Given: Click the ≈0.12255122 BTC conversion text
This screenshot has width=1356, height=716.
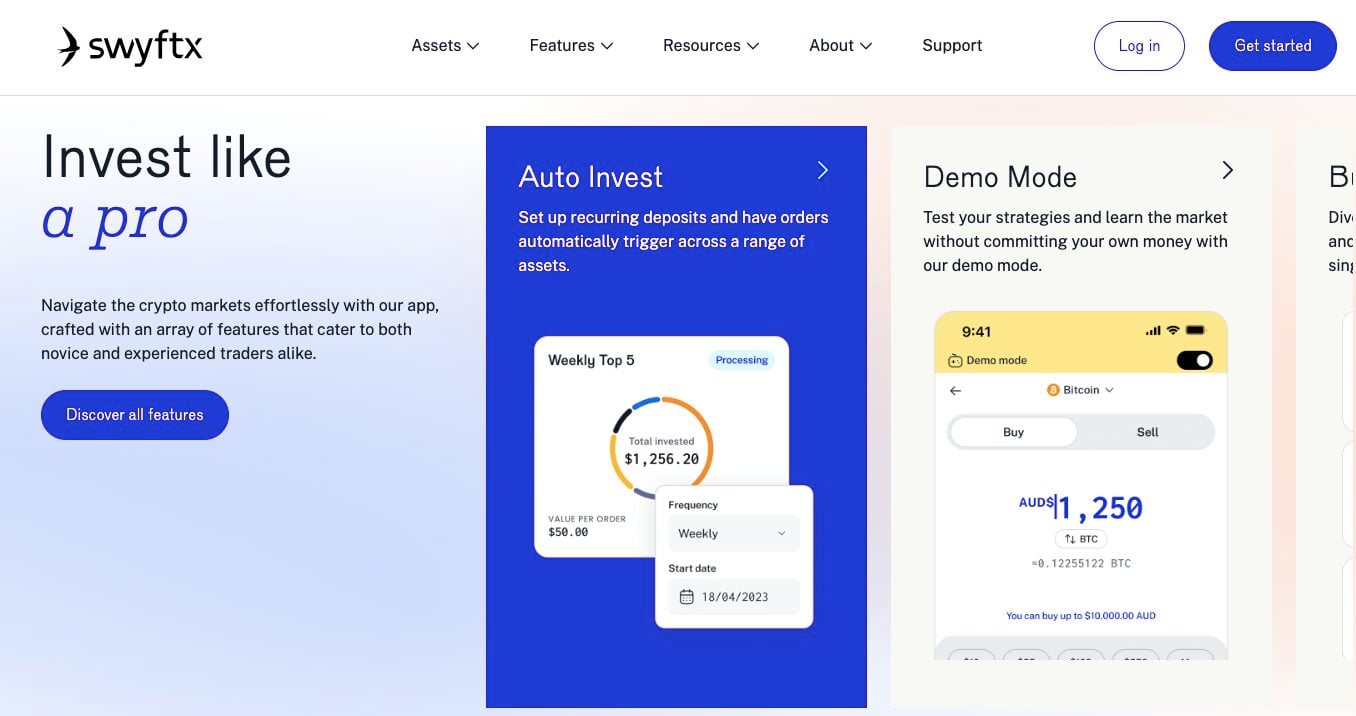Looking at the screenshot, I should [1080, 563].
